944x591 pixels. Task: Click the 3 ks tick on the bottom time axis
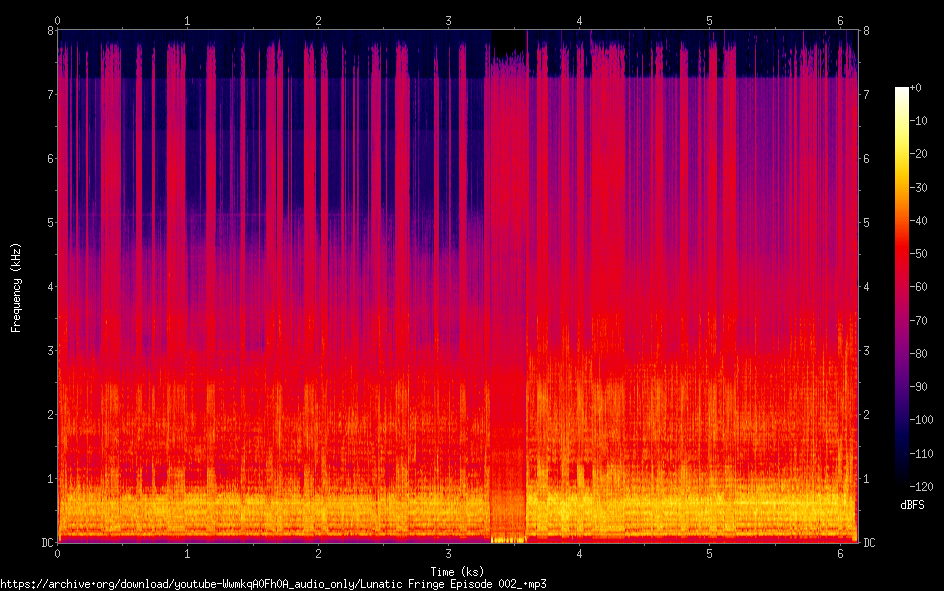coord(448,553)
